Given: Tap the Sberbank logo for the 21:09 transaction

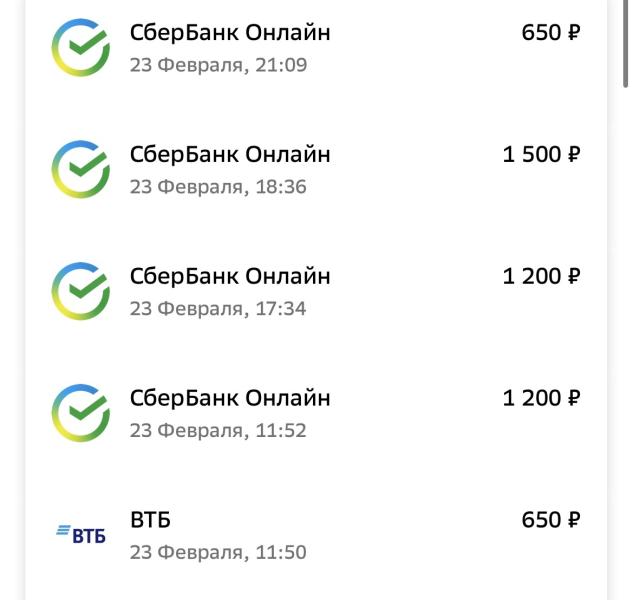Looking at the screenshot, I should point(81,48).
